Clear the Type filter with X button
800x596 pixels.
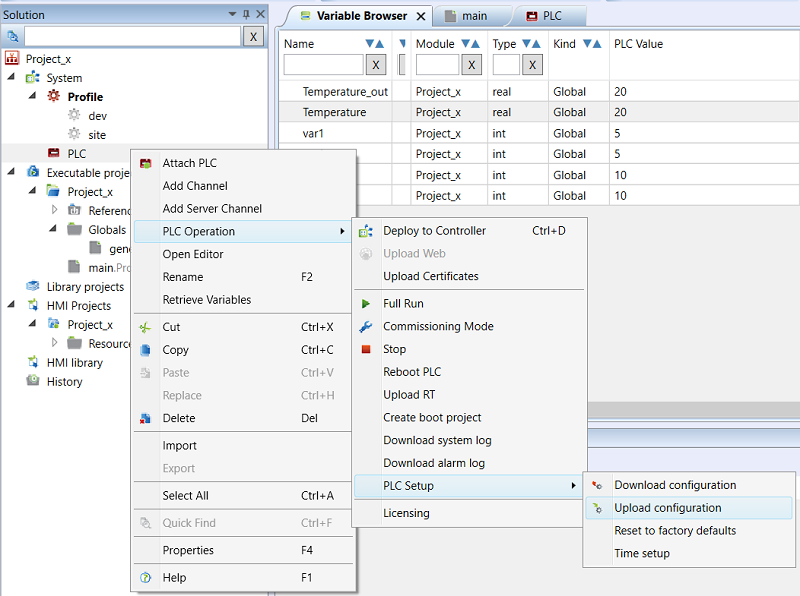pyautogui.click(x=532, y=65)
